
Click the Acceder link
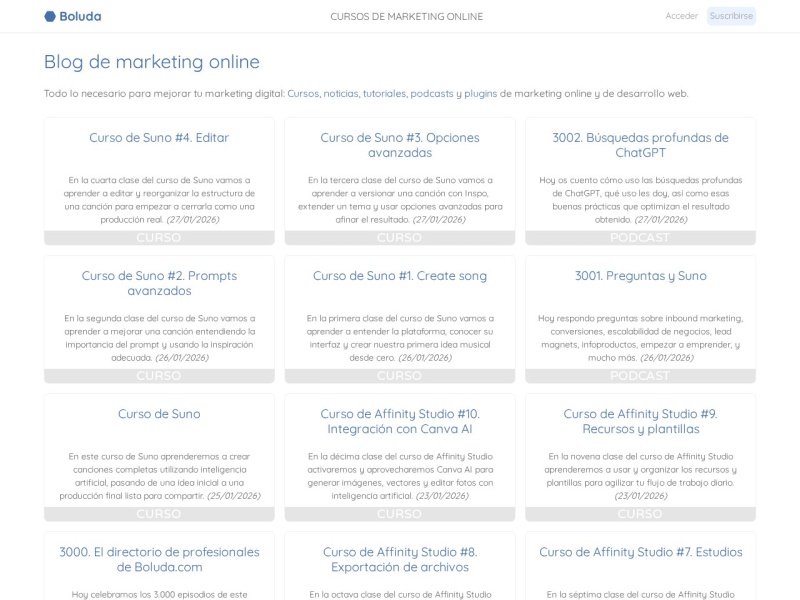click(682, 16)
